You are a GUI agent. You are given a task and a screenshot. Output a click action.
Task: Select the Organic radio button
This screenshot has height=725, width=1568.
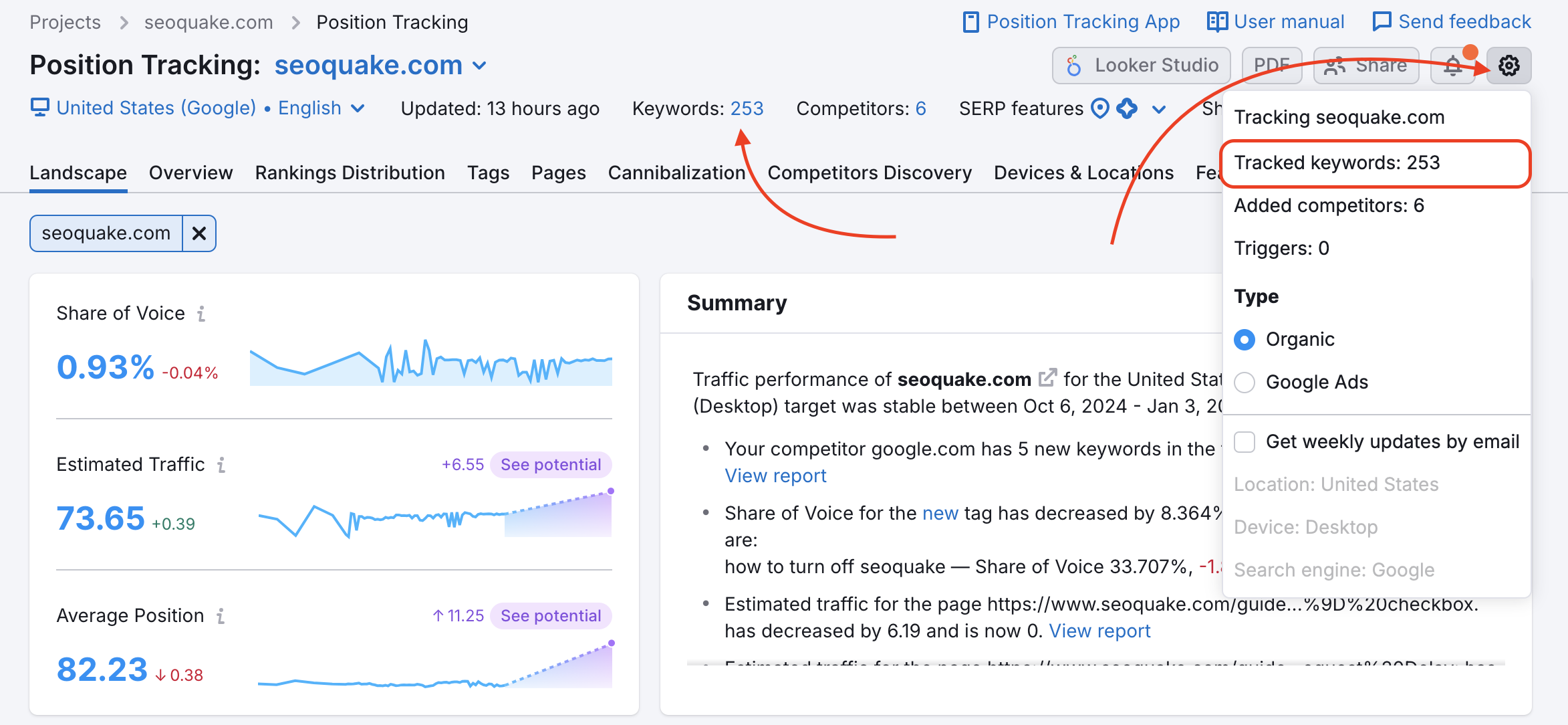pos(1245,340)
